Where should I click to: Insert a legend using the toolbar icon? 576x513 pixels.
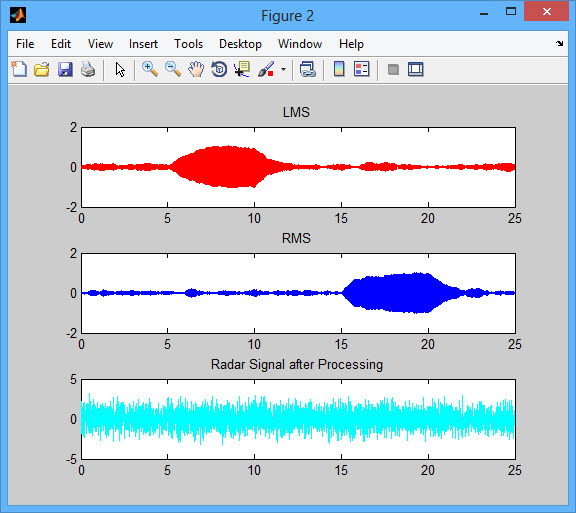(361, 69)
